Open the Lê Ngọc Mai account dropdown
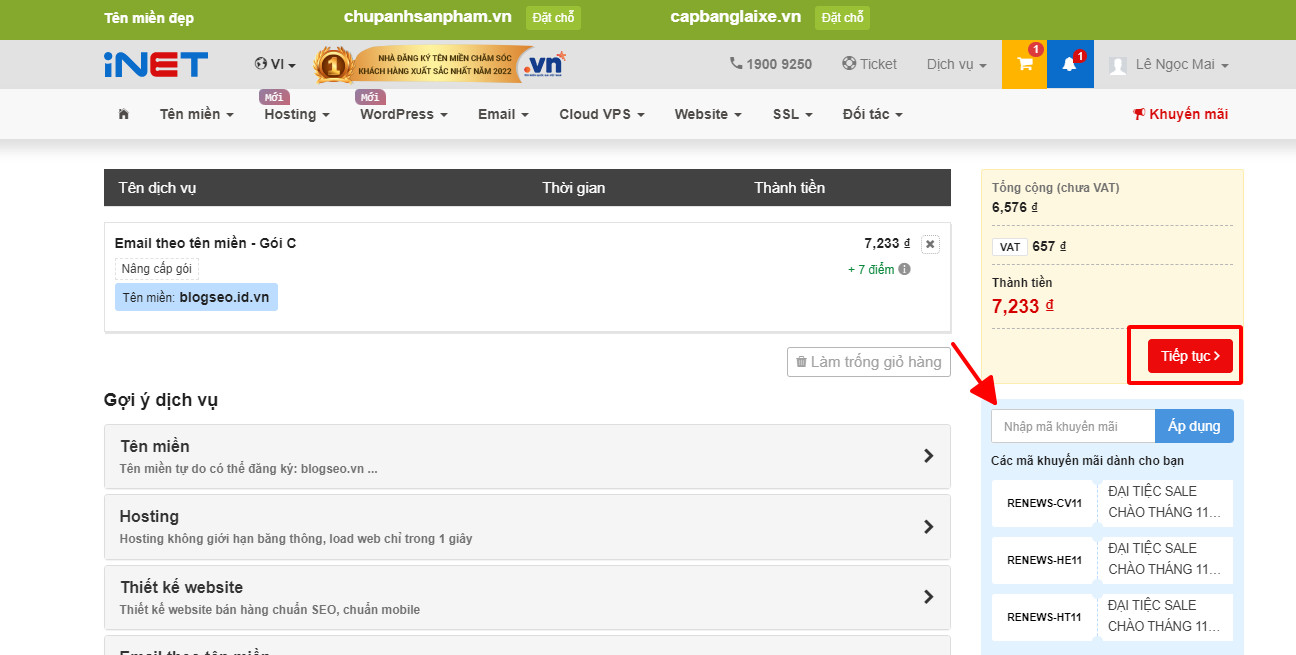Viewport: 1296px width, 655px height. (1169, 64)
